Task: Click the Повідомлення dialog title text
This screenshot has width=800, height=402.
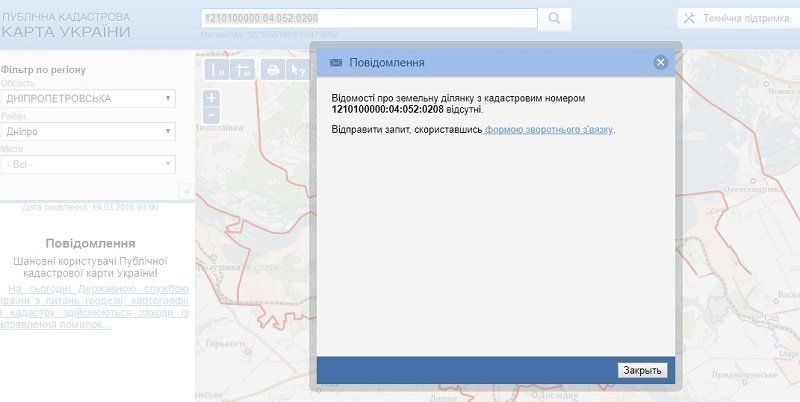Action: point(387,63)
